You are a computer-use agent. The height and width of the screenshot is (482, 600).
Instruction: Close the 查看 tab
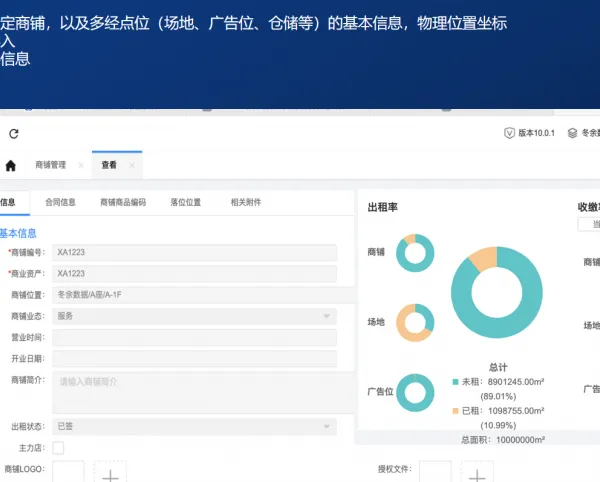coord(132,165)
